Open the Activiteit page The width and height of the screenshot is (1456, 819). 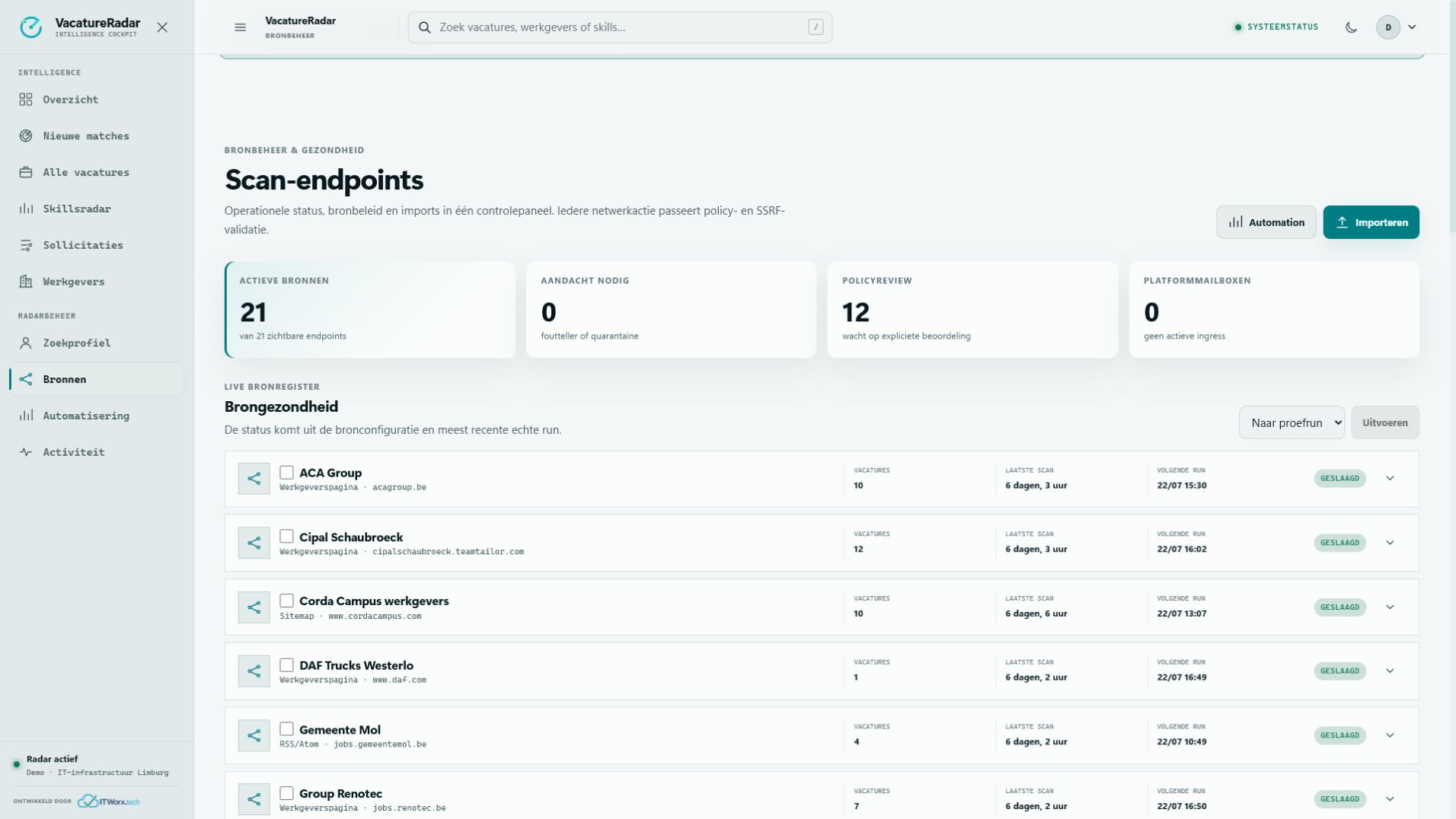[x=97, y=452]
